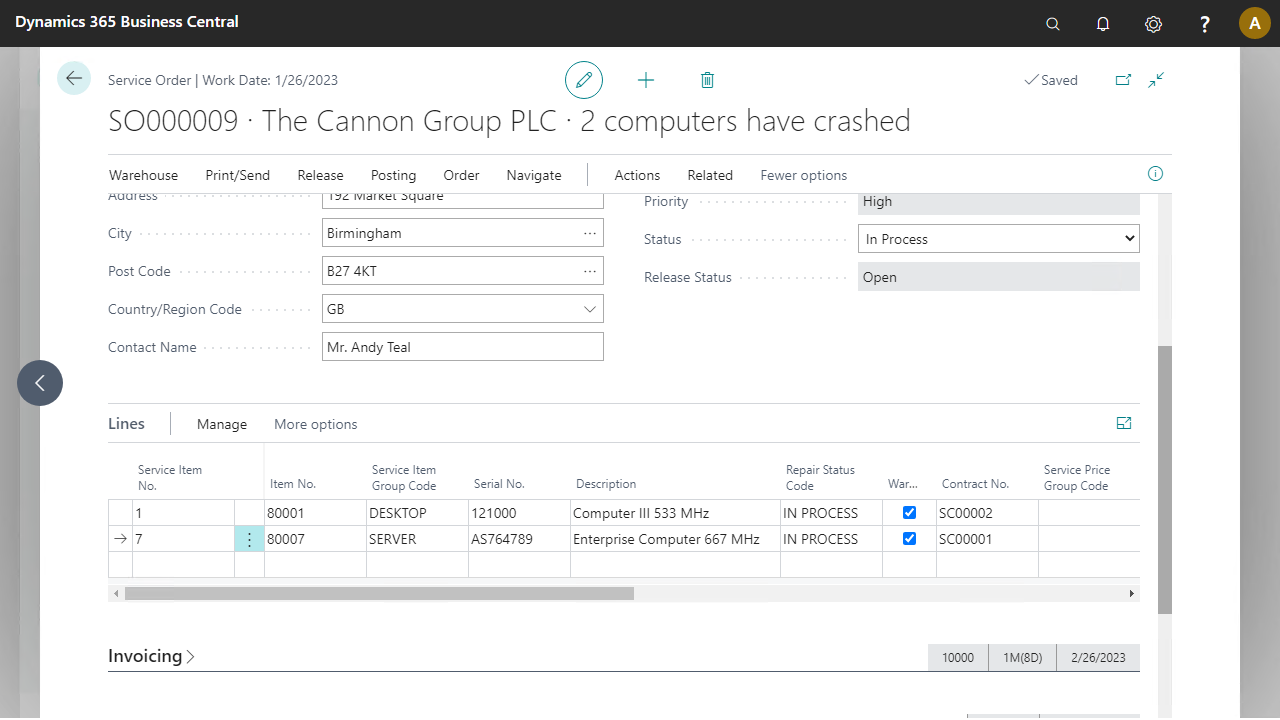Click Item No. 80007 cell
This screenshot has width=1280, height=720.
pyautogui.click(x=315, y=539)
